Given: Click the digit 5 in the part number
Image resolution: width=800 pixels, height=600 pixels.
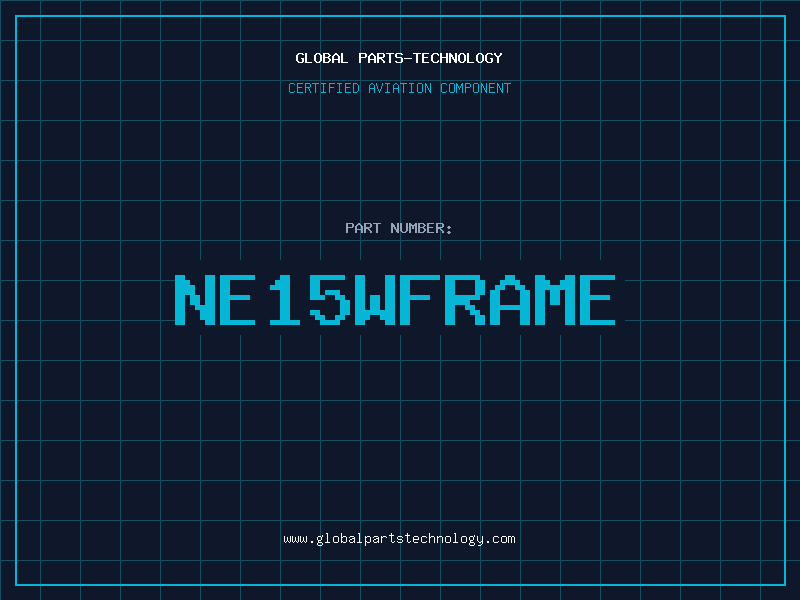Looking at the screenshot, I should point(330,299).
